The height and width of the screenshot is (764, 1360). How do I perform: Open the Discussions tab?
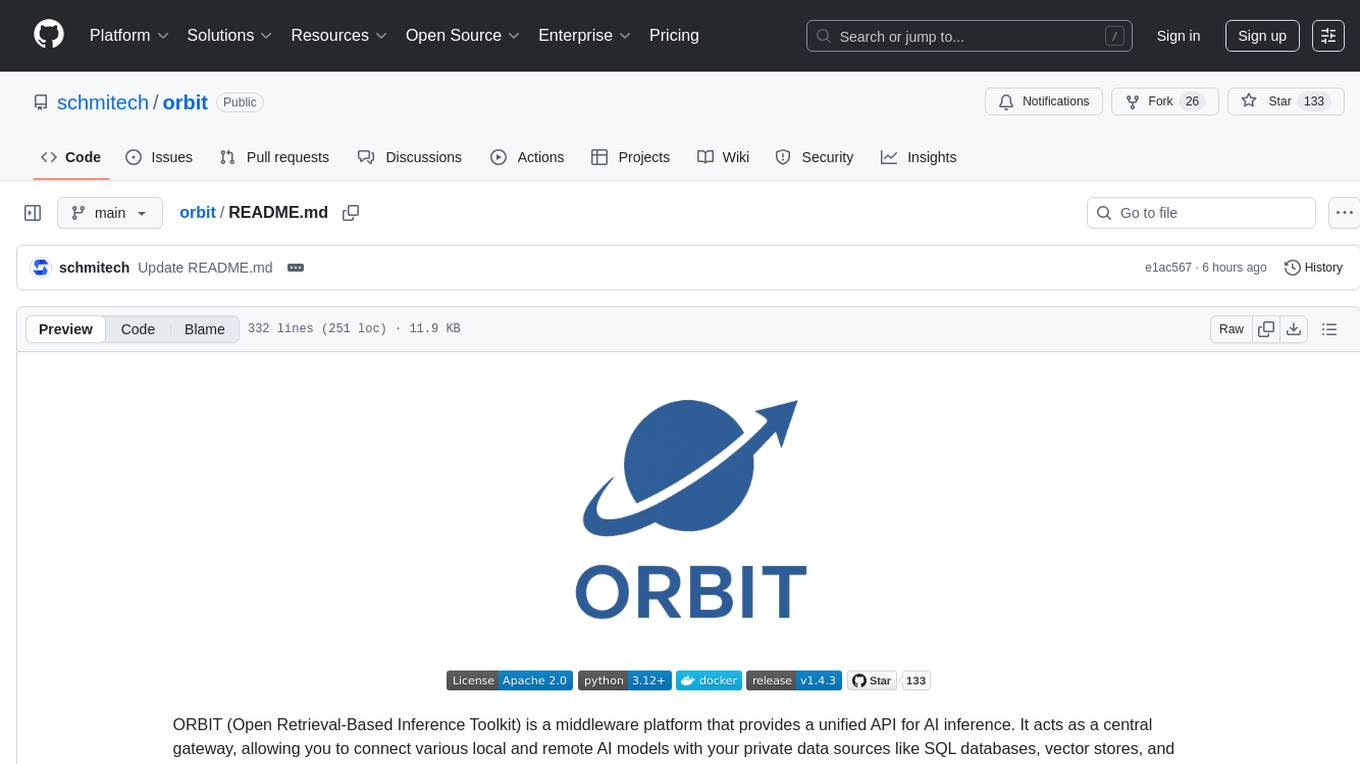410,157
